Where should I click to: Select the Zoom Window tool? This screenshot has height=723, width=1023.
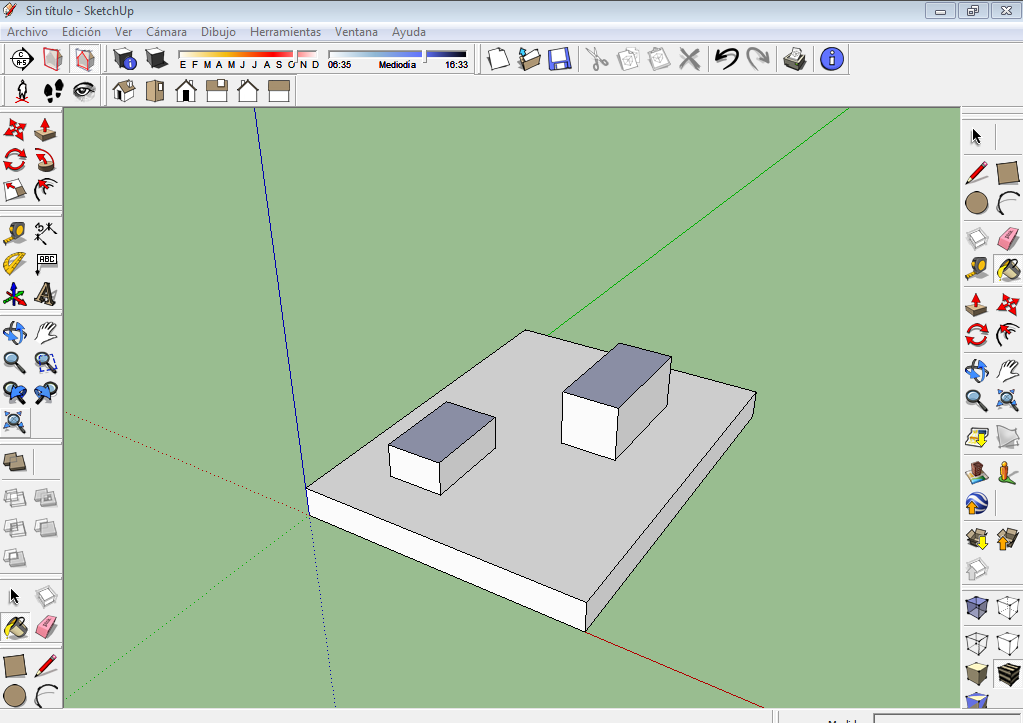point(46,362)
